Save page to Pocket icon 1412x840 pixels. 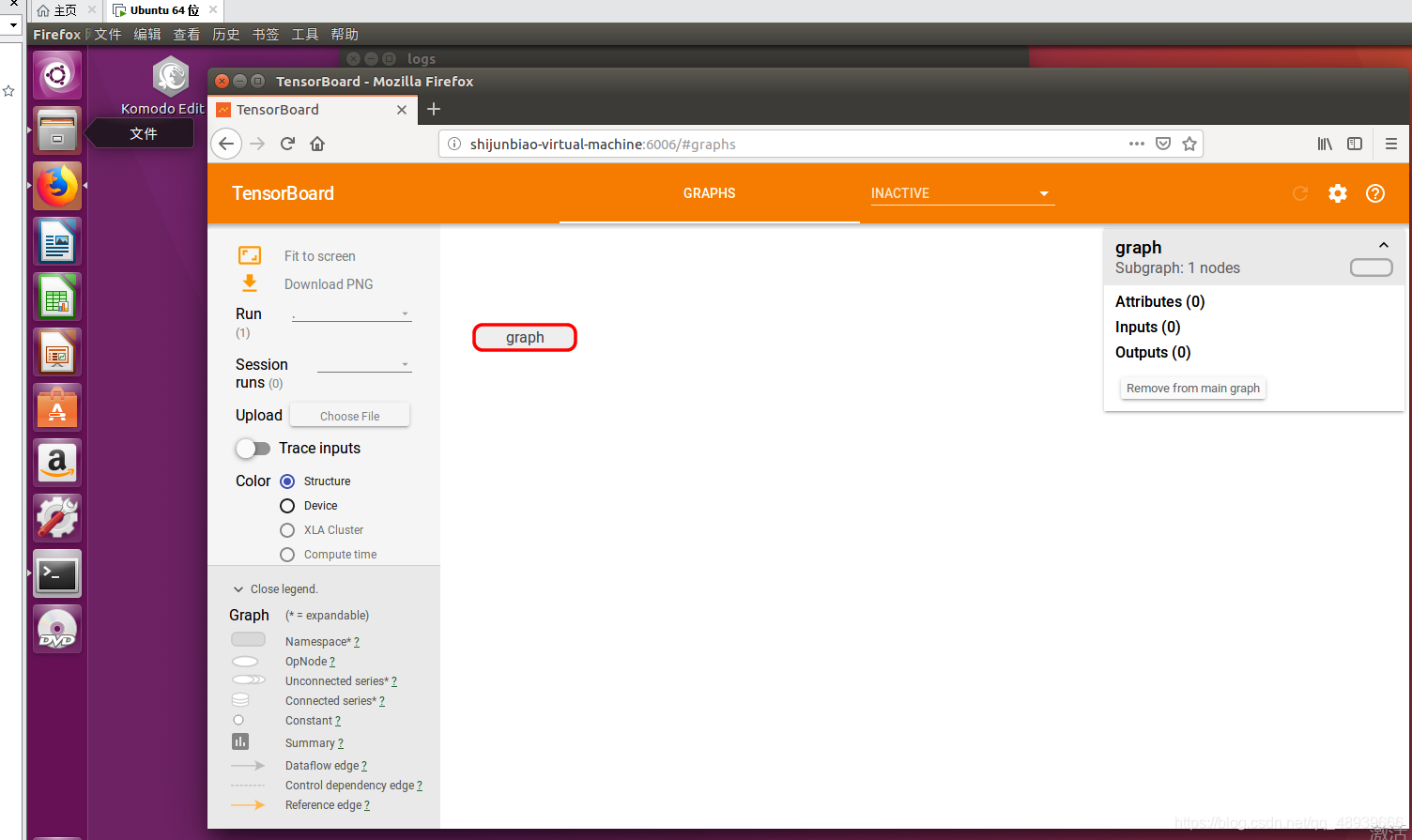coord(1163,144)
